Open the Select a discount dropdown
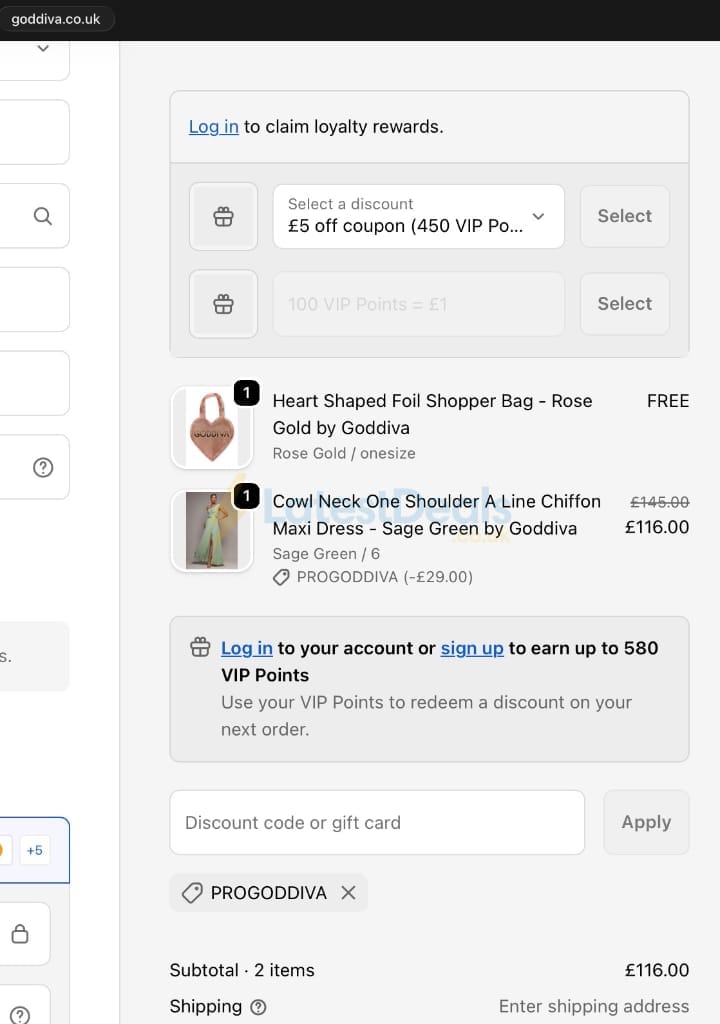Image resolution: width=720 pixels, height=1024 pixels. [418, 216]
